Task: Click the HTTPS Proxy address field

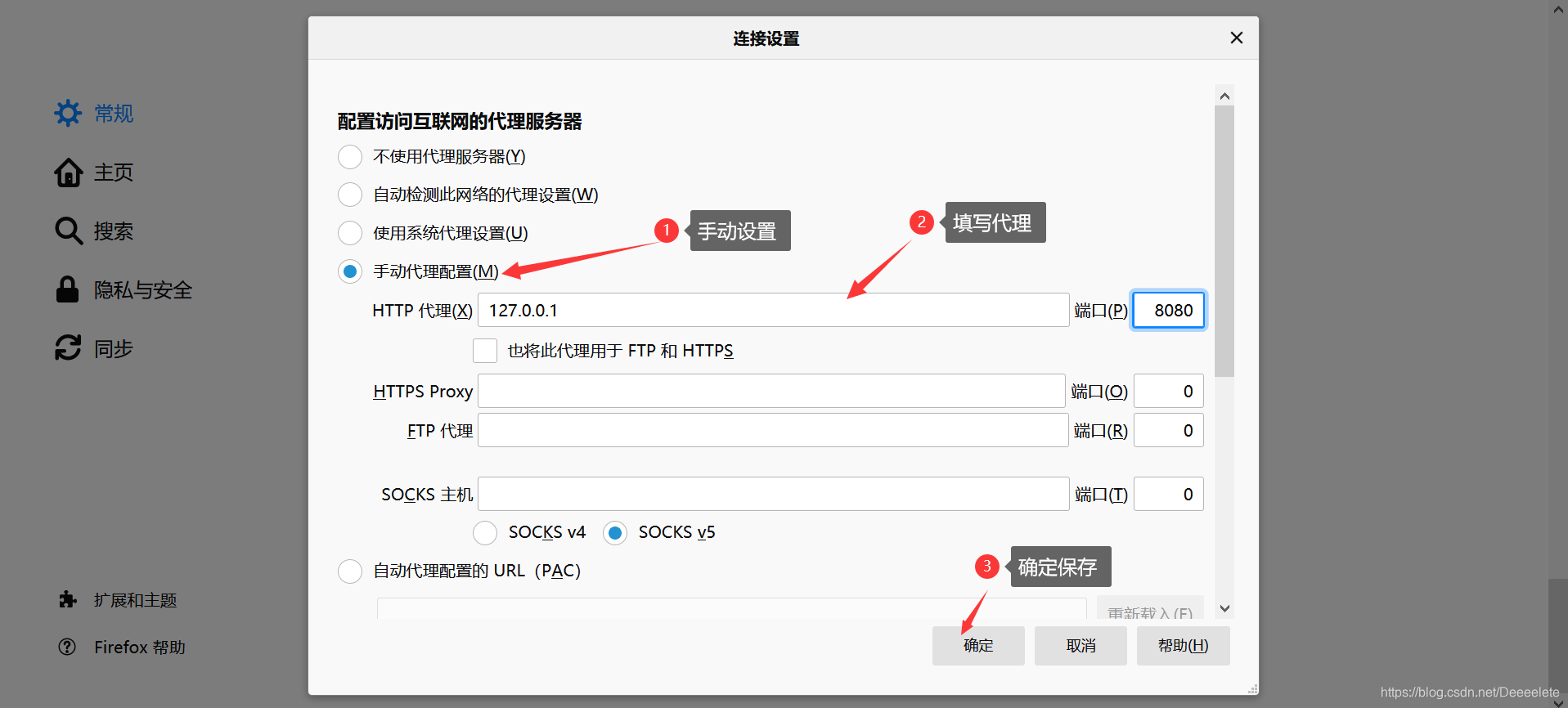Action: [x=771, y=391]
